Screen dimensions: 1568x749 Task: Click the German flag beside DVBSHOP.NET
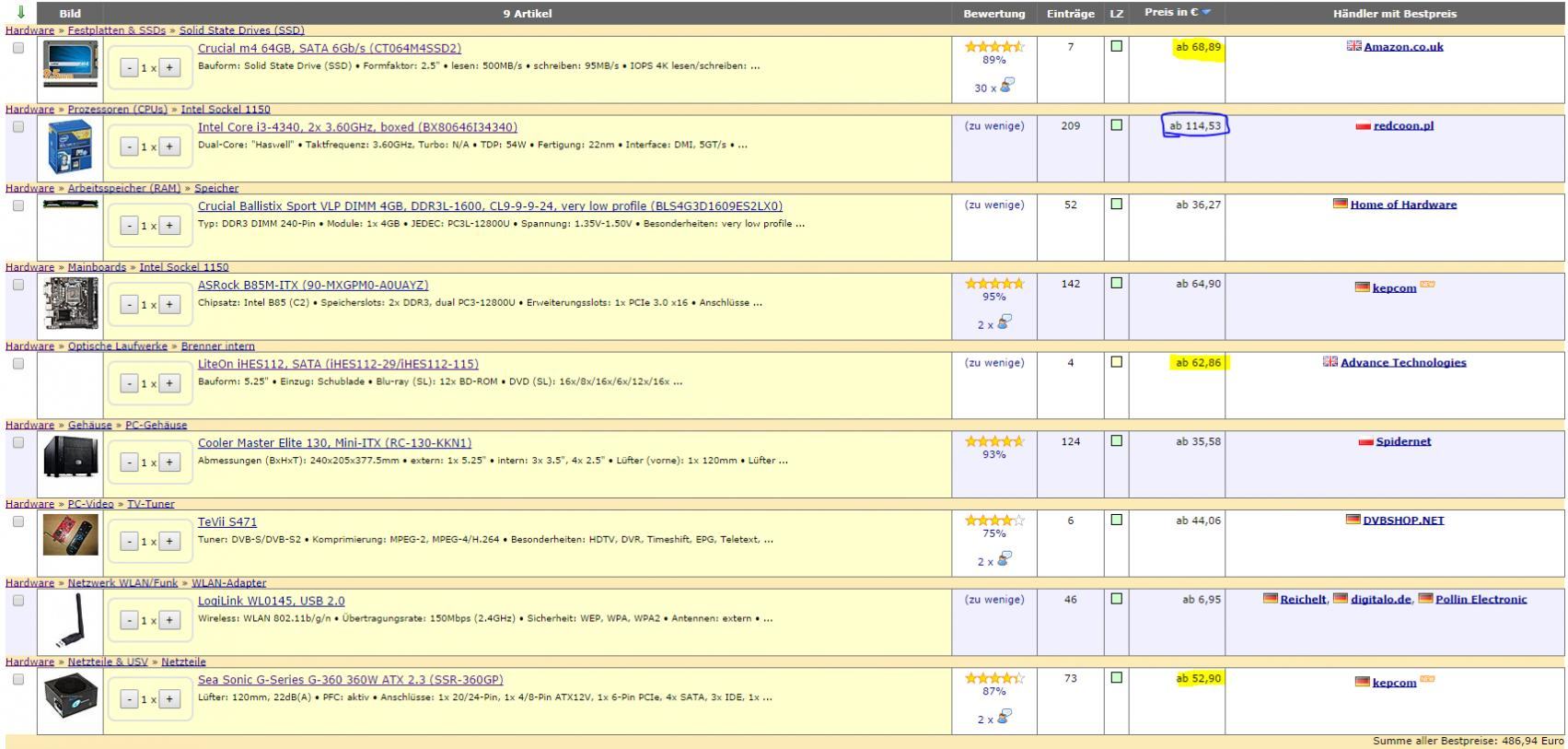(1353, 520)
